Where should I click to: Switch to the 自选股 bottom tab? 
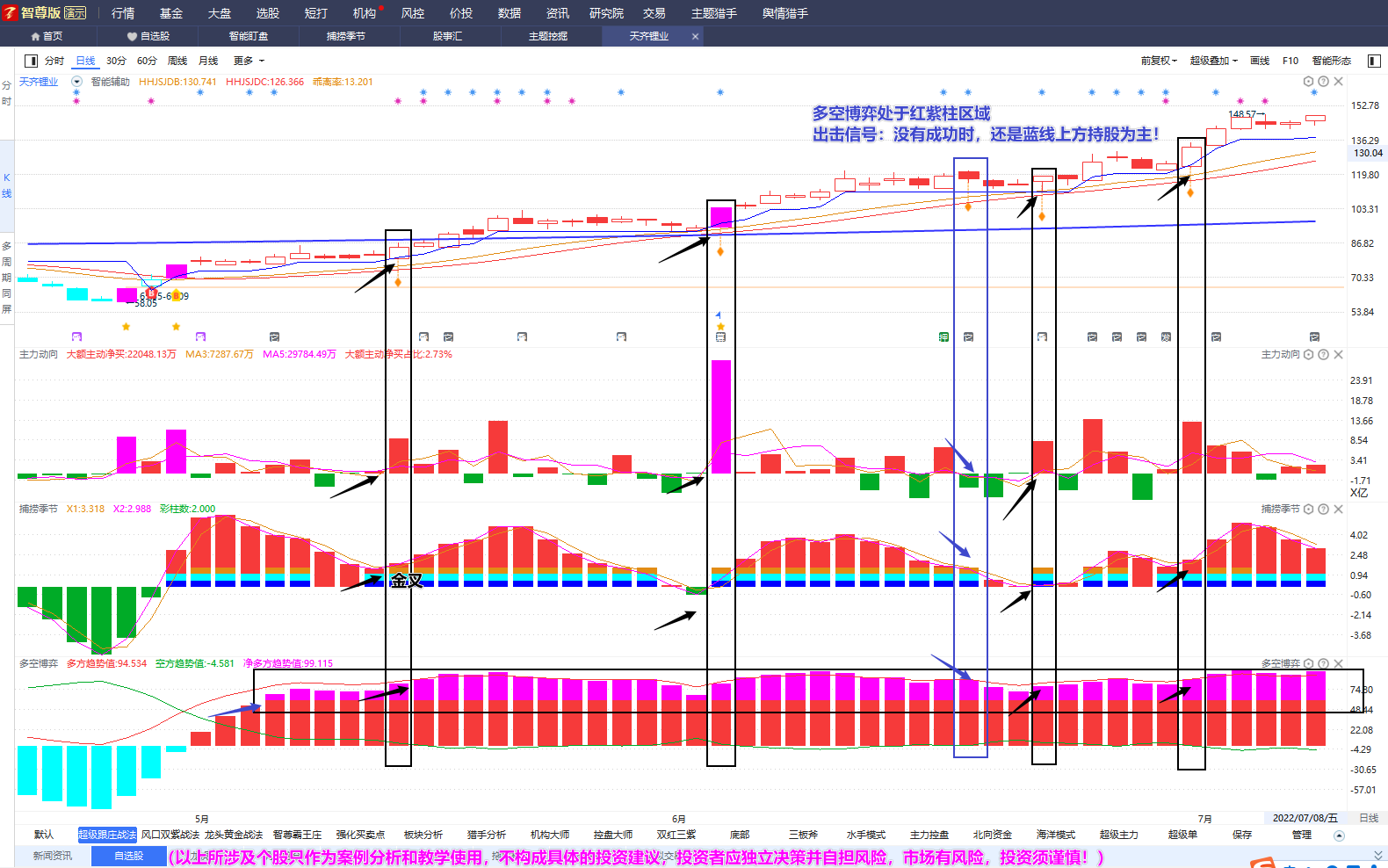click(128, 856)
